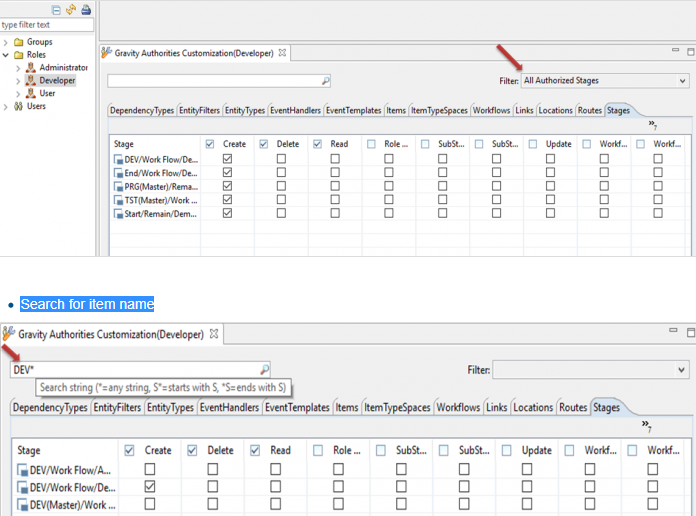The width and height of the screenshot is (696, 516).
Task: Expand the Groups tree node
Action: pyautogui.click(x=6, y=43)
